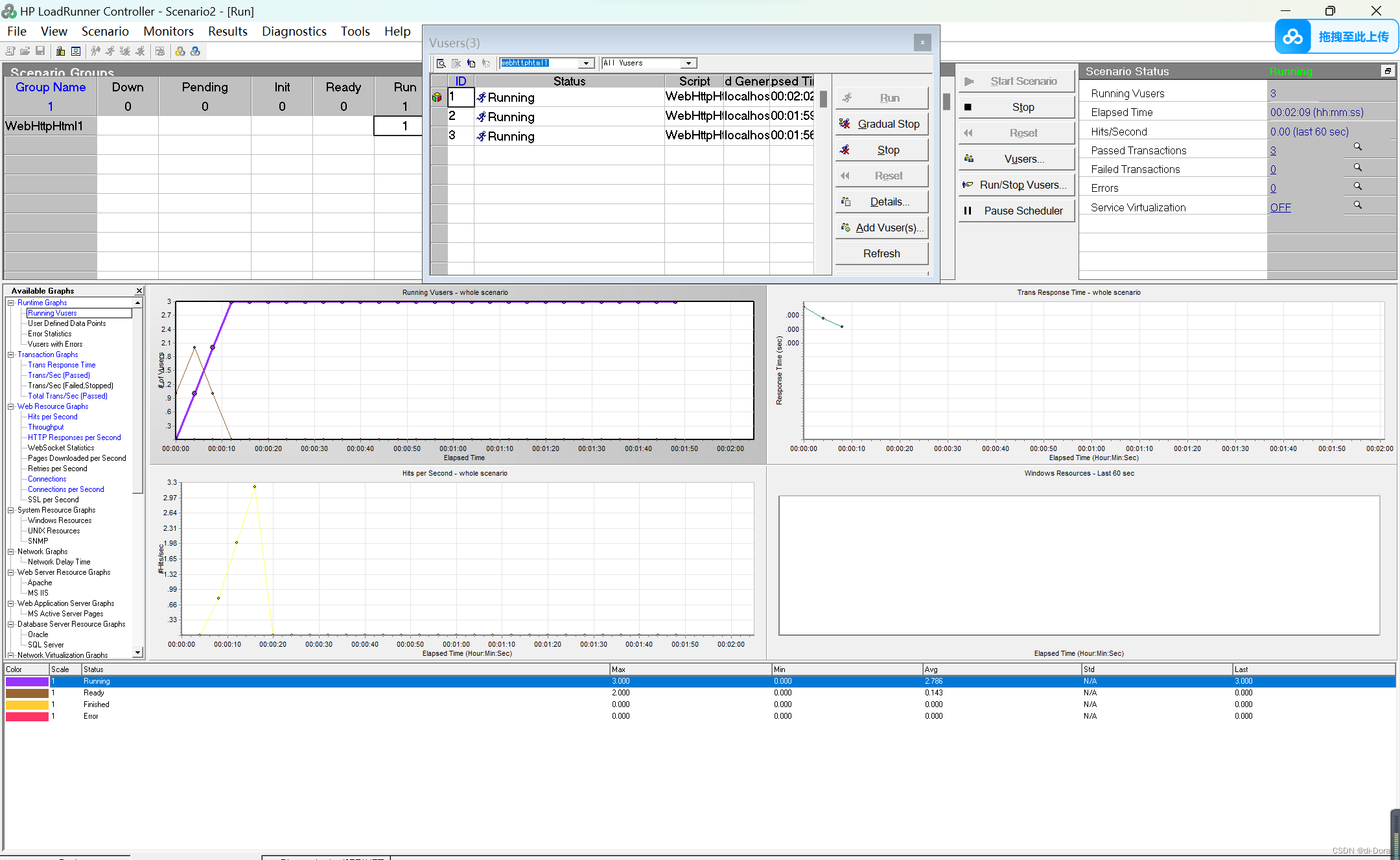Click the baidu cloud upload icon

1292,37
